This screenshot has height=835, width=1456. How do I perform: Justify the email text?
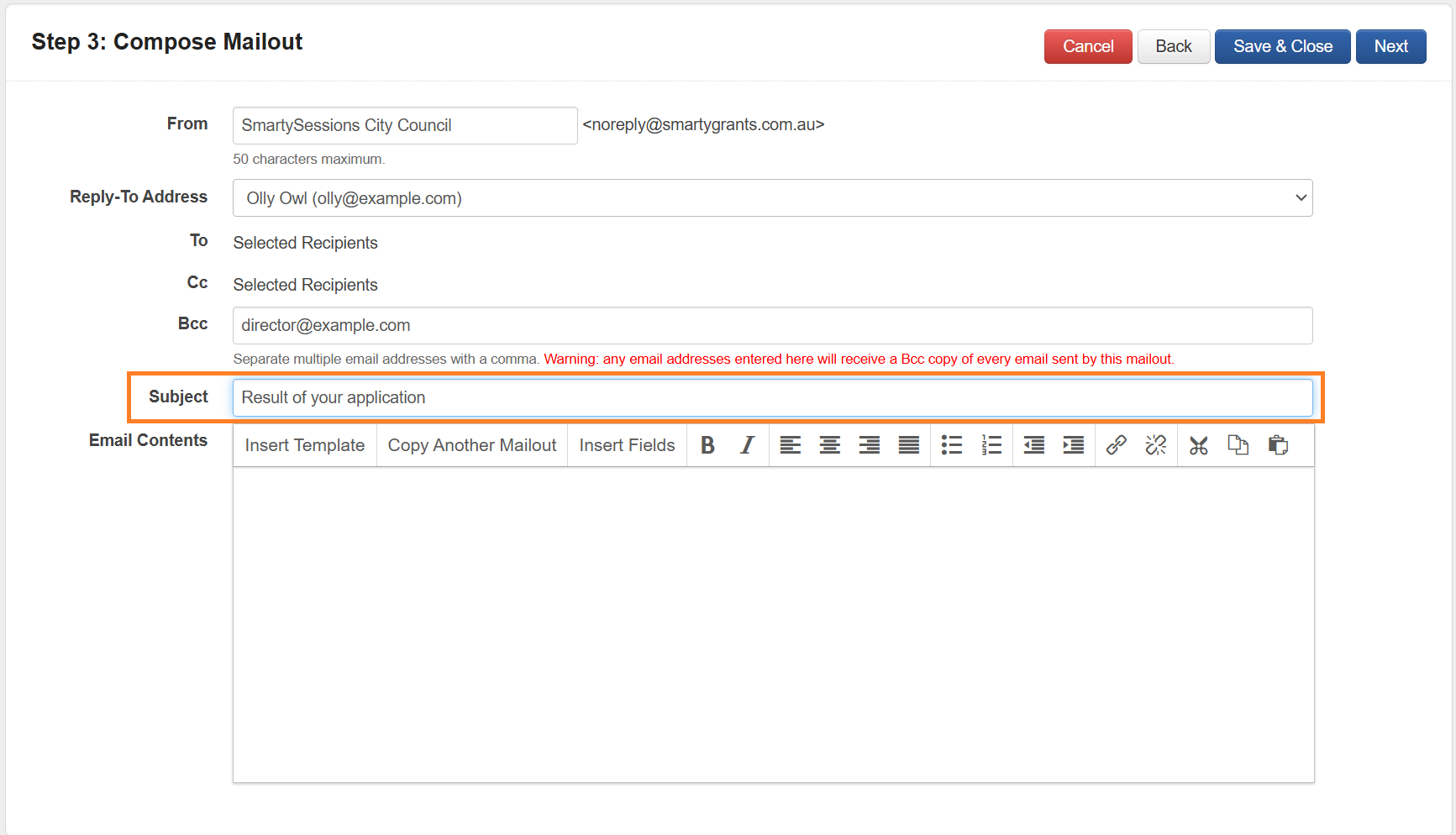pos(908,445)
